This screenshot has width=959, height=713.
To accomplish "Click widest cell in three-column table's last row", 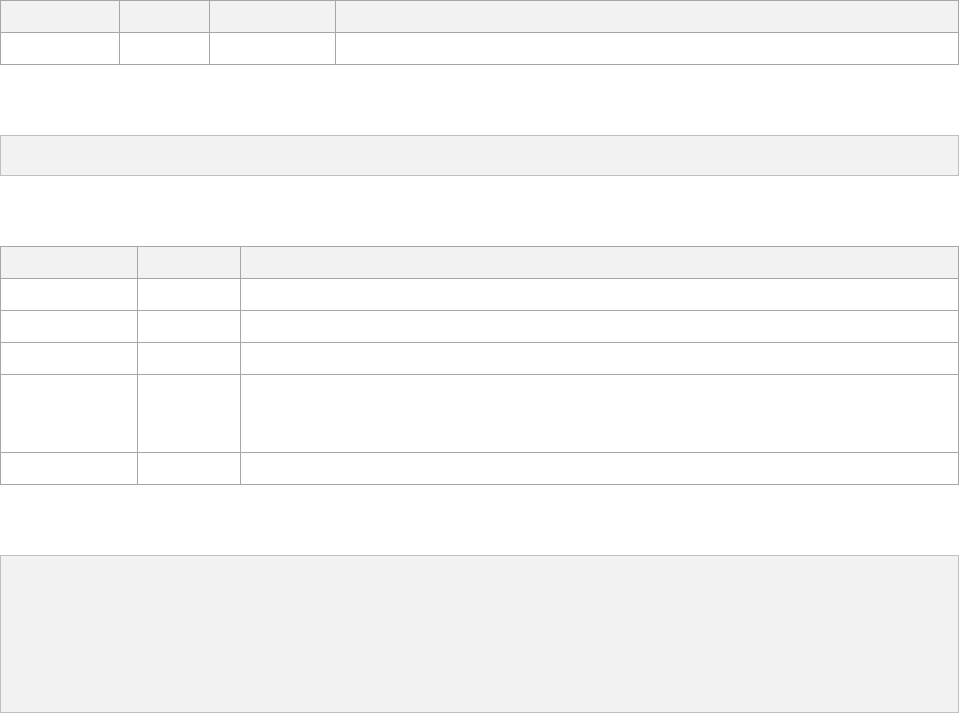I will pos(599,468).
